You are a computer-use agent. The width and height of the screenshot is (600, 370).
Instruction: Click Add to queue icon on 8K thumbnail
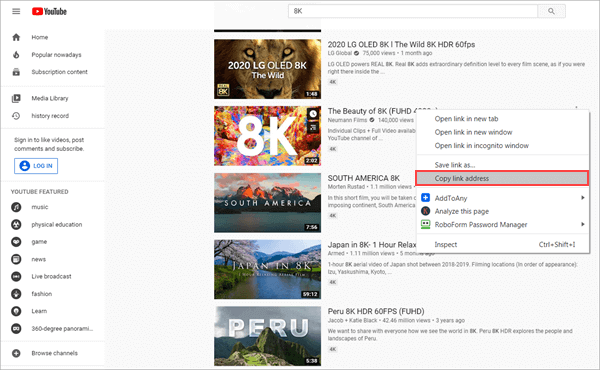[x=313, y=127]
